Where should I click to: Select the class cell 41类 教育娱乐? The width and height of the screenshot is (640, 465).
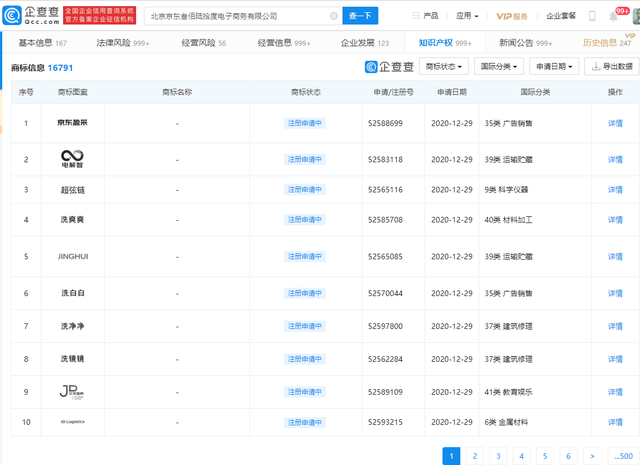509,392
